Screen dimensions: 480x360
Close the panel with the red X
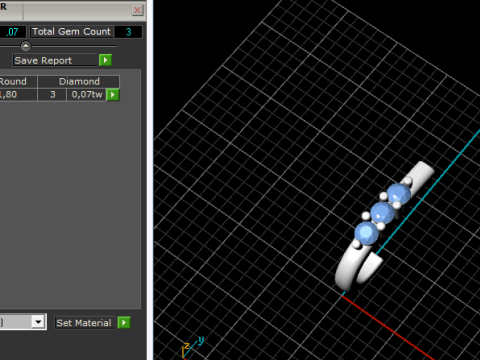(137, 10)
